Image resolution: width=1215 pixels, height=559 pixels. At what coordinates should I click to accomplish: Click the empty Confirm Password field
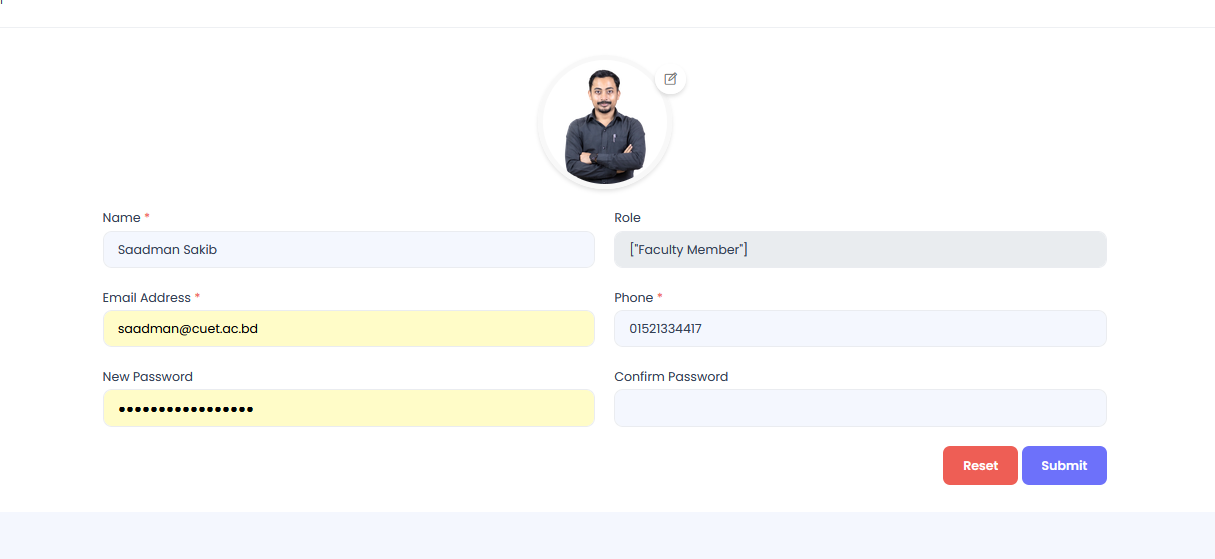click(860, 408)
